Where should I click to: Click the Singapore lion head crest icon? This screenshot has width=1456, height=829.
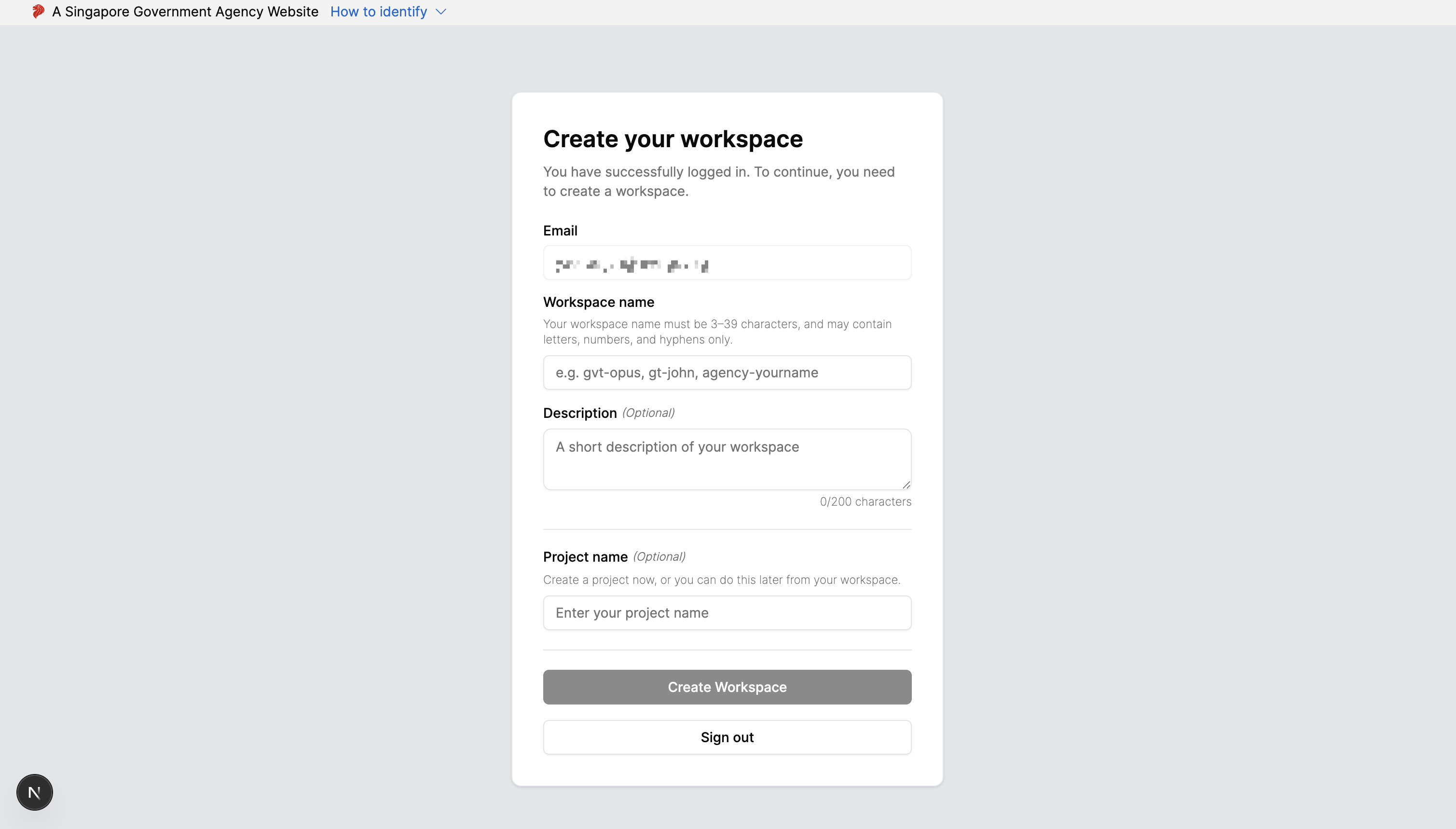(x=38, y=12)
